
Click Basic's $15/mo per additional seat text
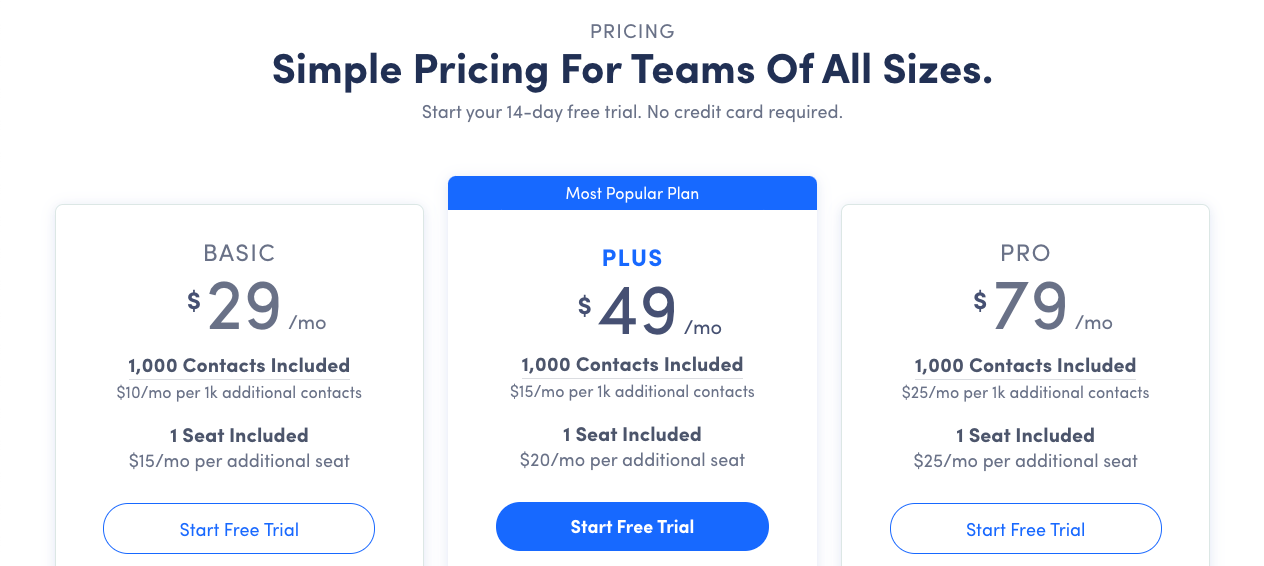[239, 461]
